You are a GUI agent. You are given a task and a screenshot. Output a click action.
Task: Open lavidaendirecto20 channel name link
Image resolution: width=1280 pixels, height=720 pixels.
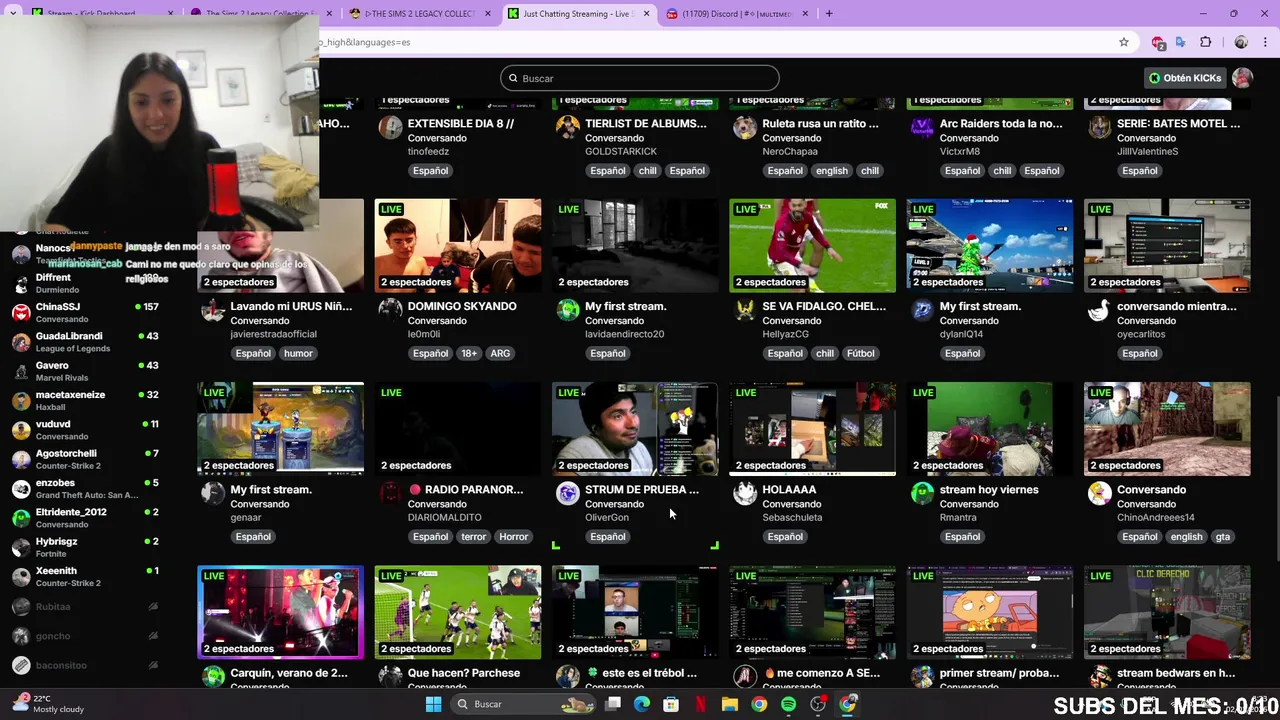[624, 334]
